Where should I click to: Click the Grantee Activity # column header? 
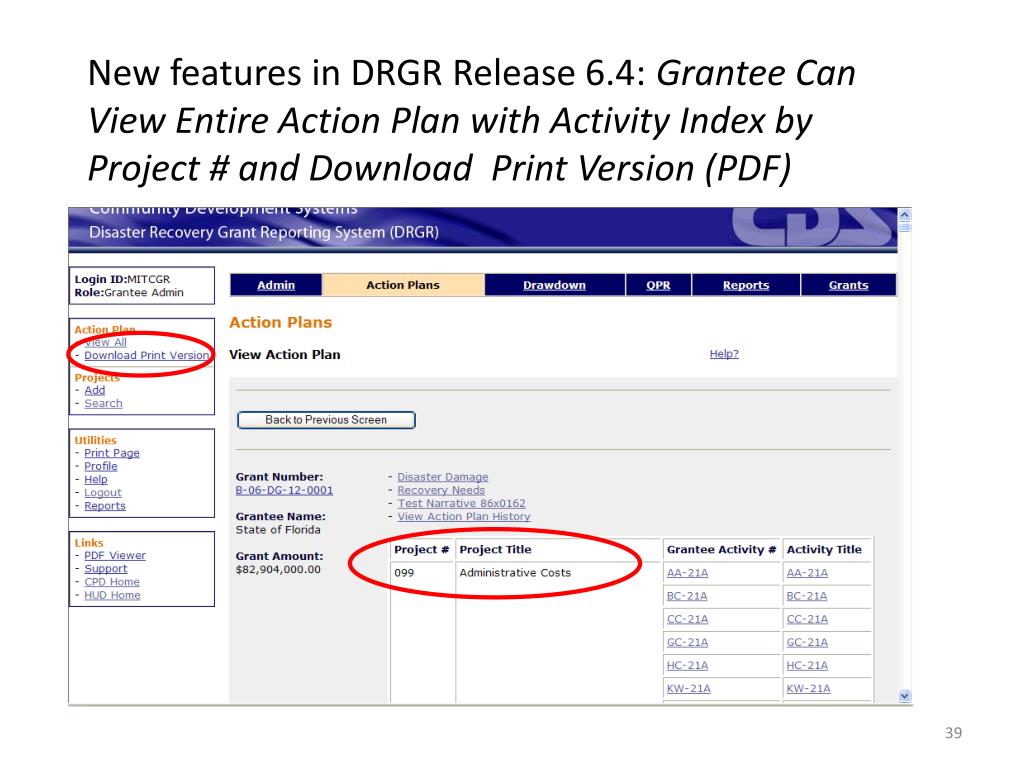[x=721, y=549]
